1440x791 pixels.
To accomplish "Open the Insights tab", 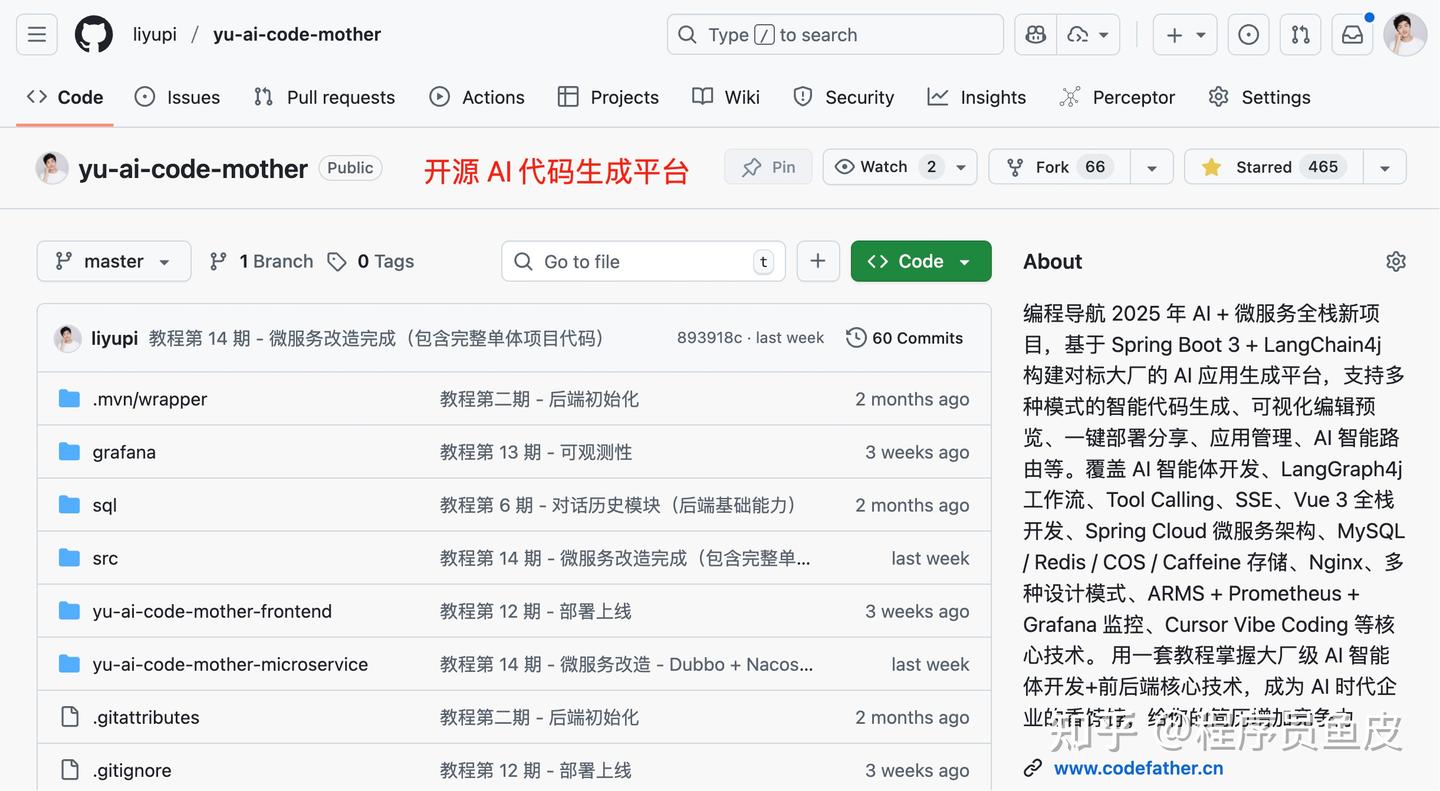I will 976,97.
